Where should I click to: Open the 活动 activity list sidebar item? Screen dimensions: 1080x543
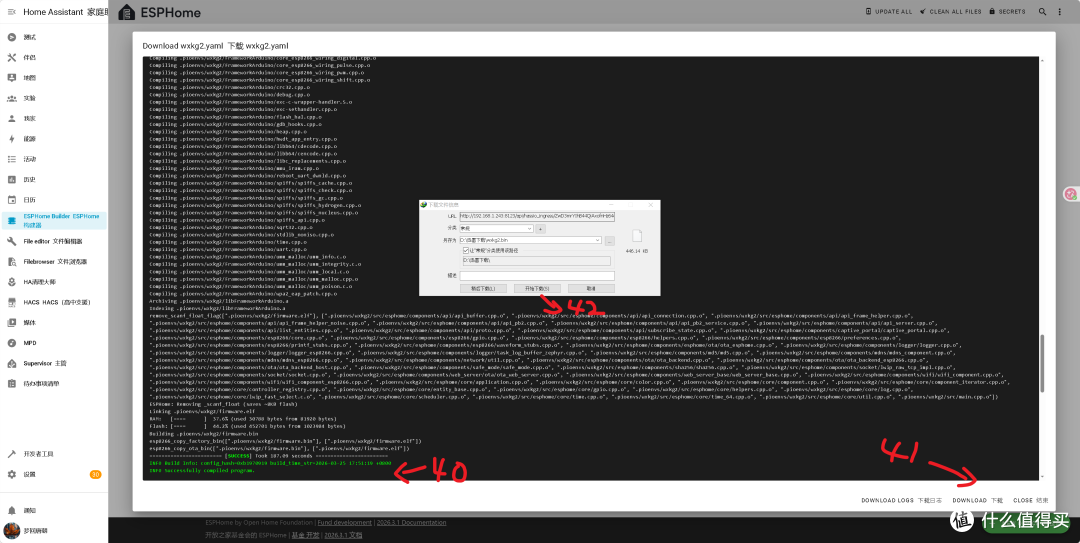(54, 159)
